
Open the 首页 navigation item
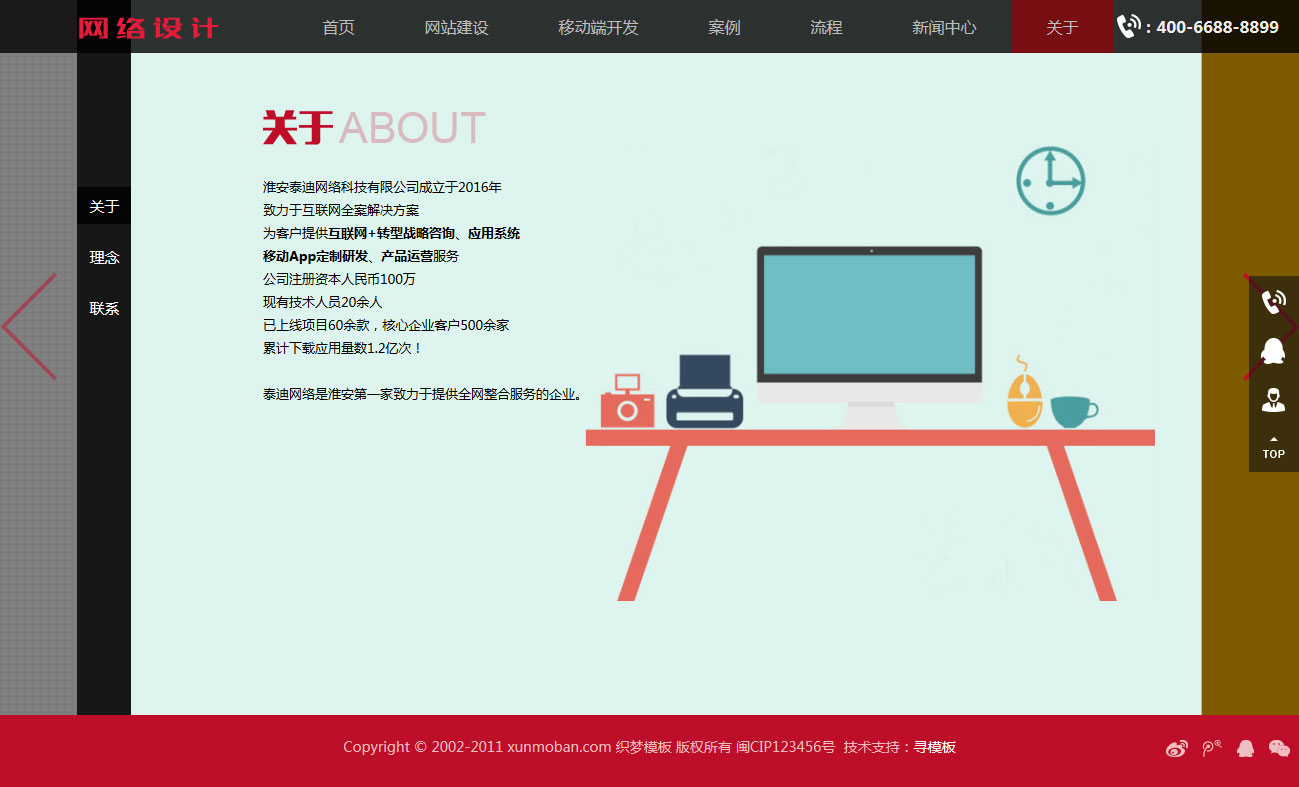338,27
